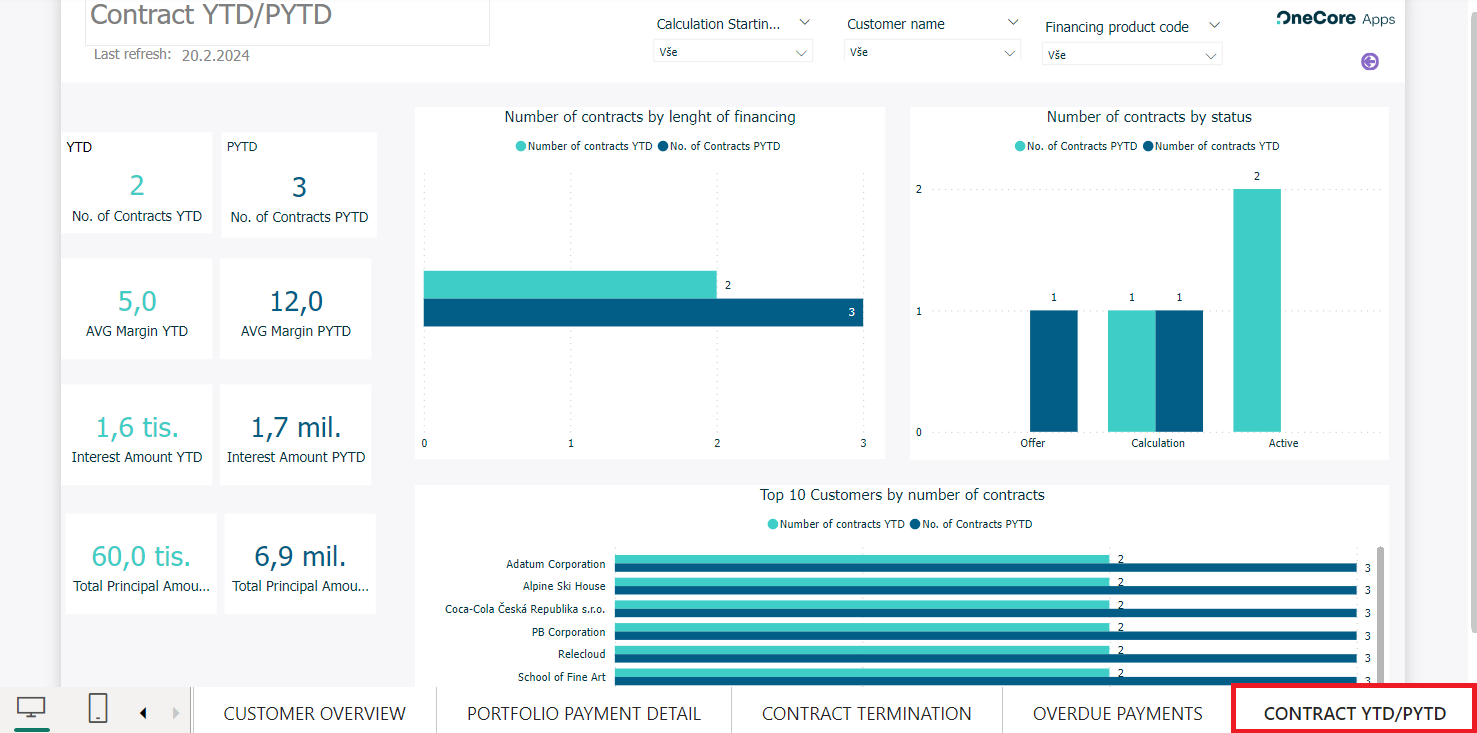Viewport: 1477px width, 733px height.
Task: Open the CUSTOMER OVERVIEW tab
Action: point(314,713)
